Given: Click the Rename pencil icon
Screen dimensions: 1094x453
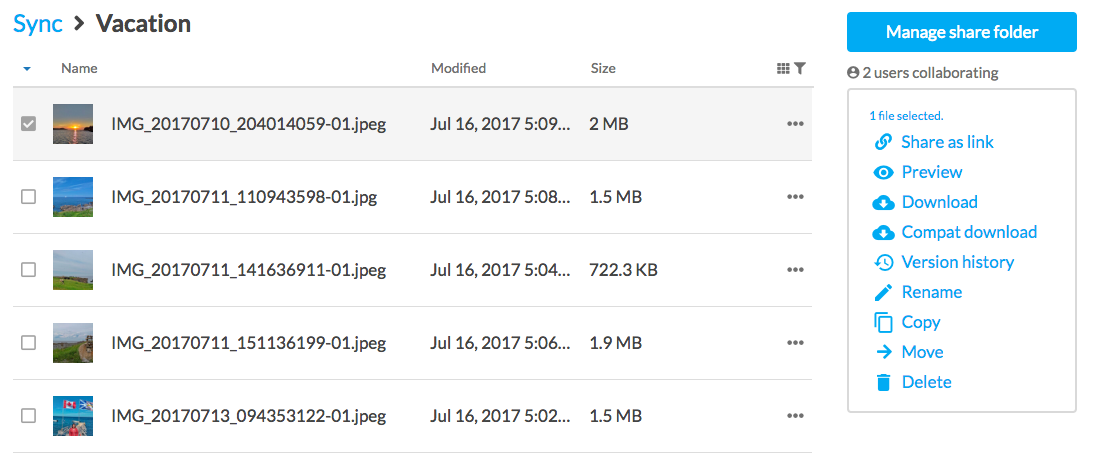Looking at the screenshot, I should point(883,292).
